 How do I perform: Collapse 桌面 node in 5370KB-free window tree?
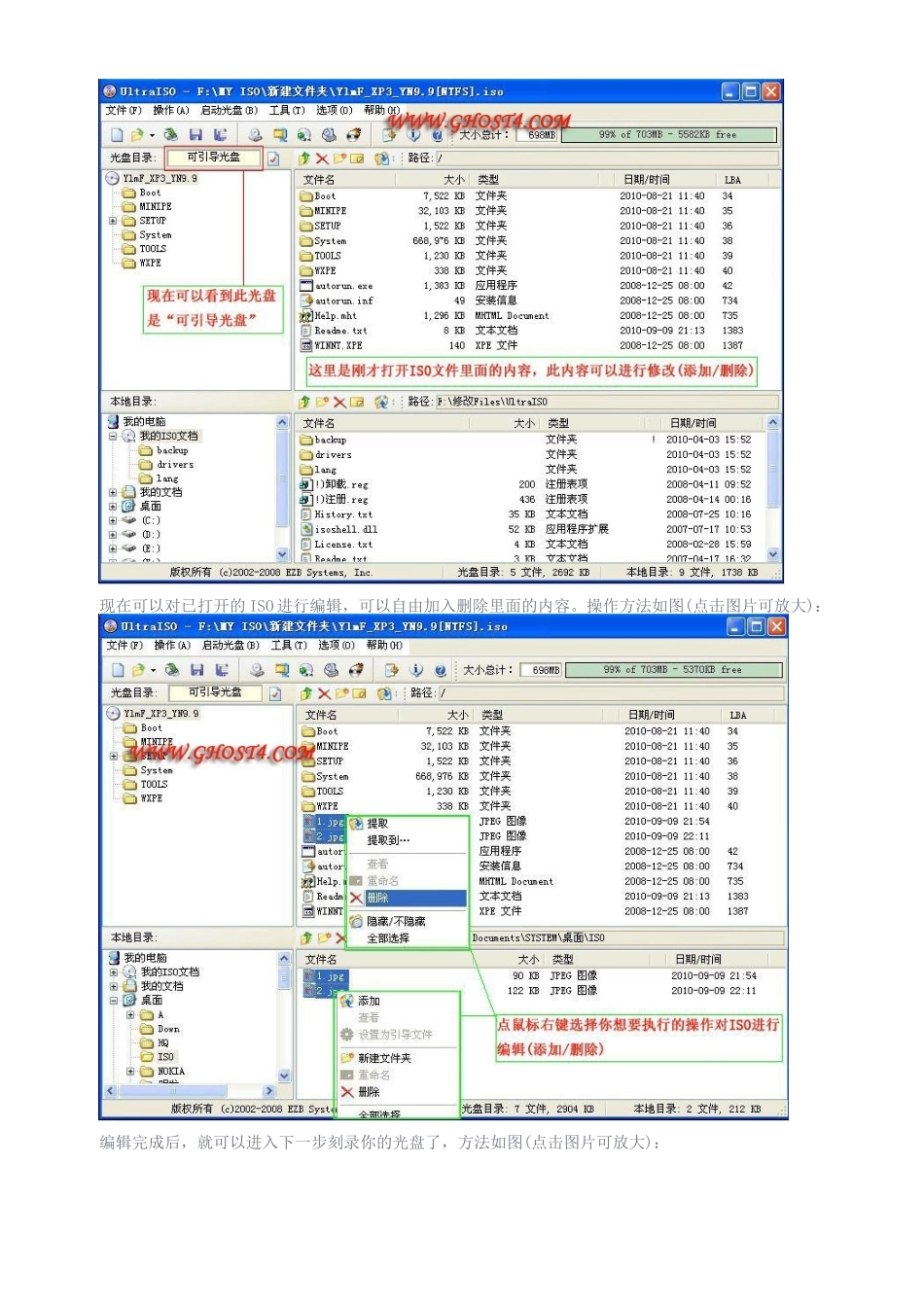pyautogui.click(x=114, y=1001)
